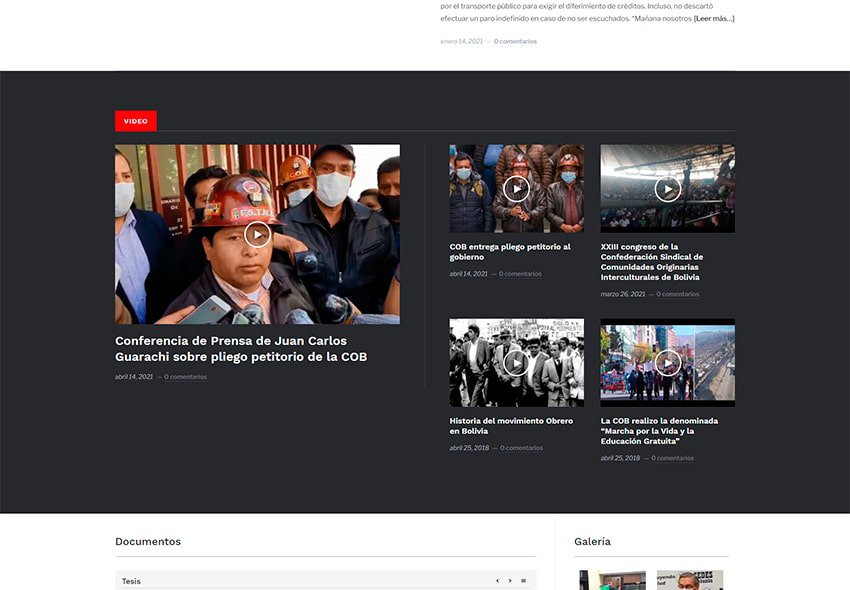Click the abril 25, 2018 date under La COB realizo
This screenshot has height=590, width=850.
click(x=620, y=458)
